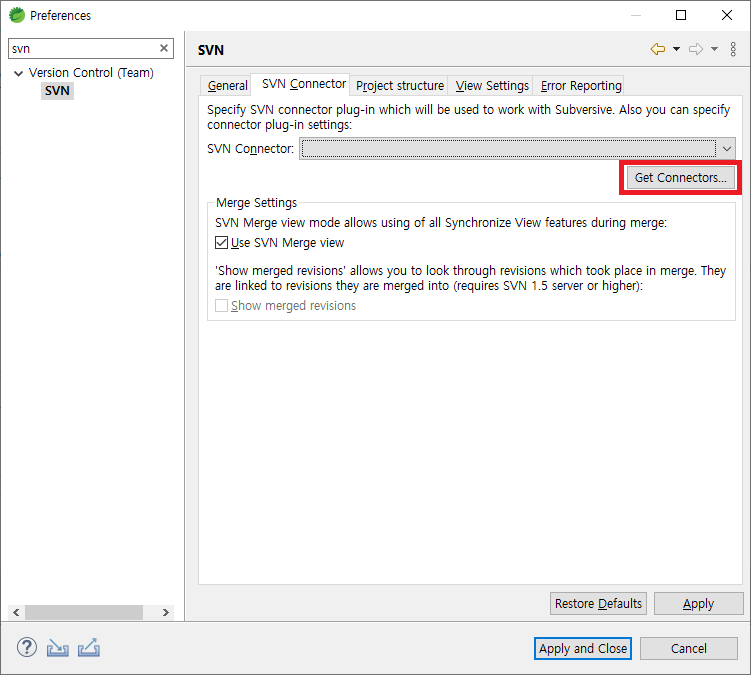Open the back history dropdown arrow
Screen dimensions: 751x675
[676, 49]
